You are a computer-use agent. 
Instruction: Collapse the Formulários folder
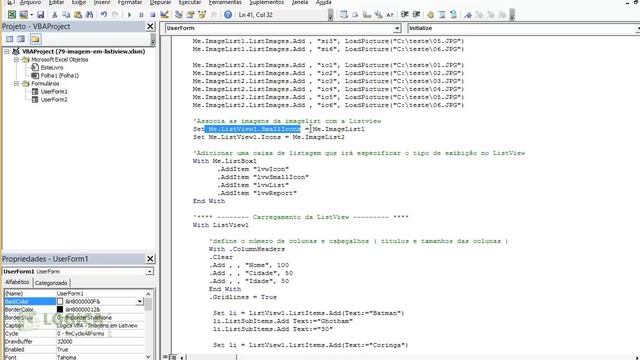pos(16,84)
